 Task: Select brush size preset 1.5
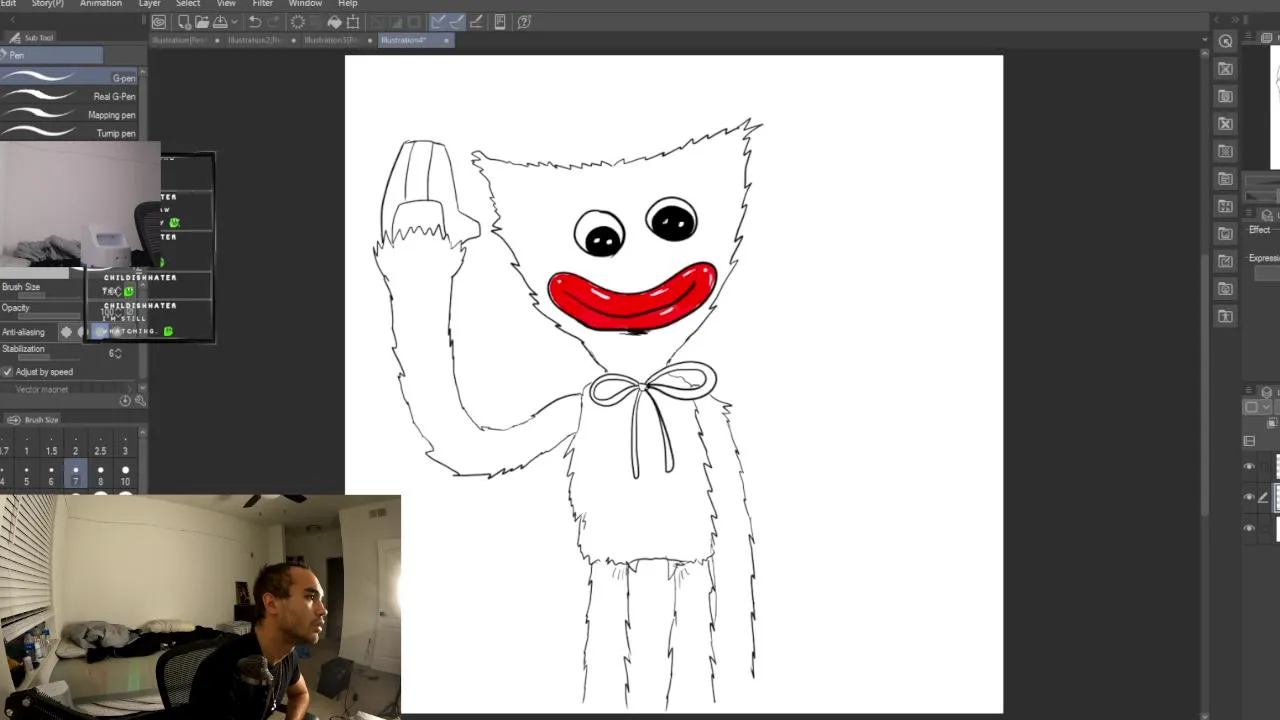[x=51, y=444]
